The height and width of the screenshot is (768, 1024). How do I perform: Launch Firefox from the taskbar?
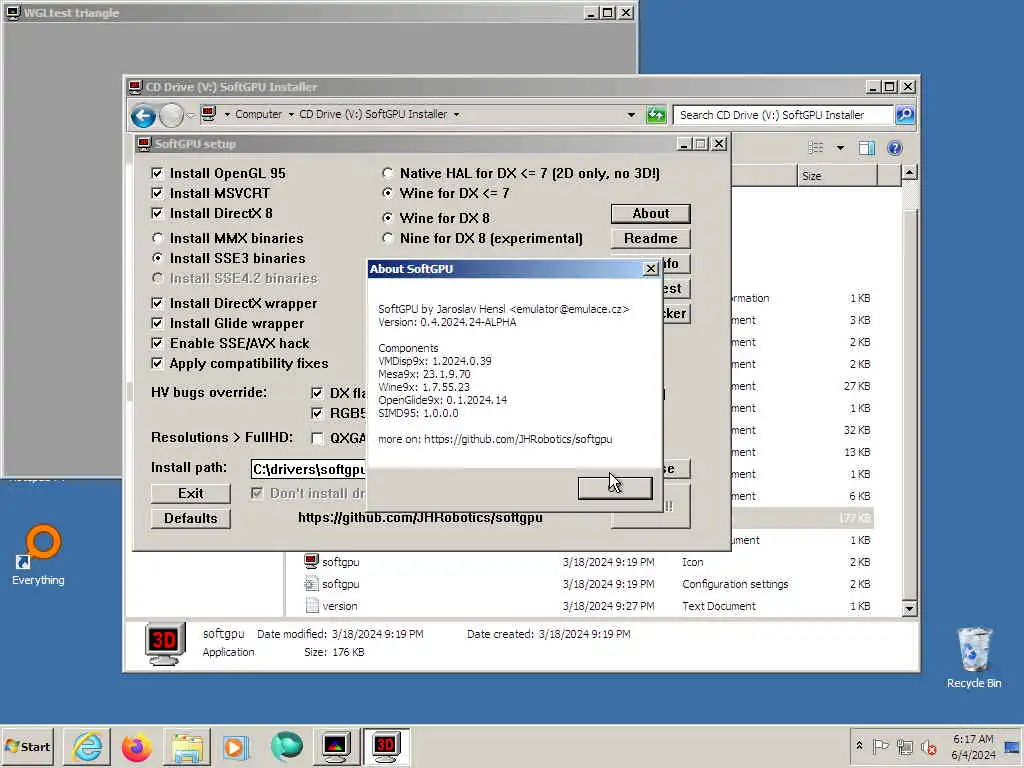[136, 746]
